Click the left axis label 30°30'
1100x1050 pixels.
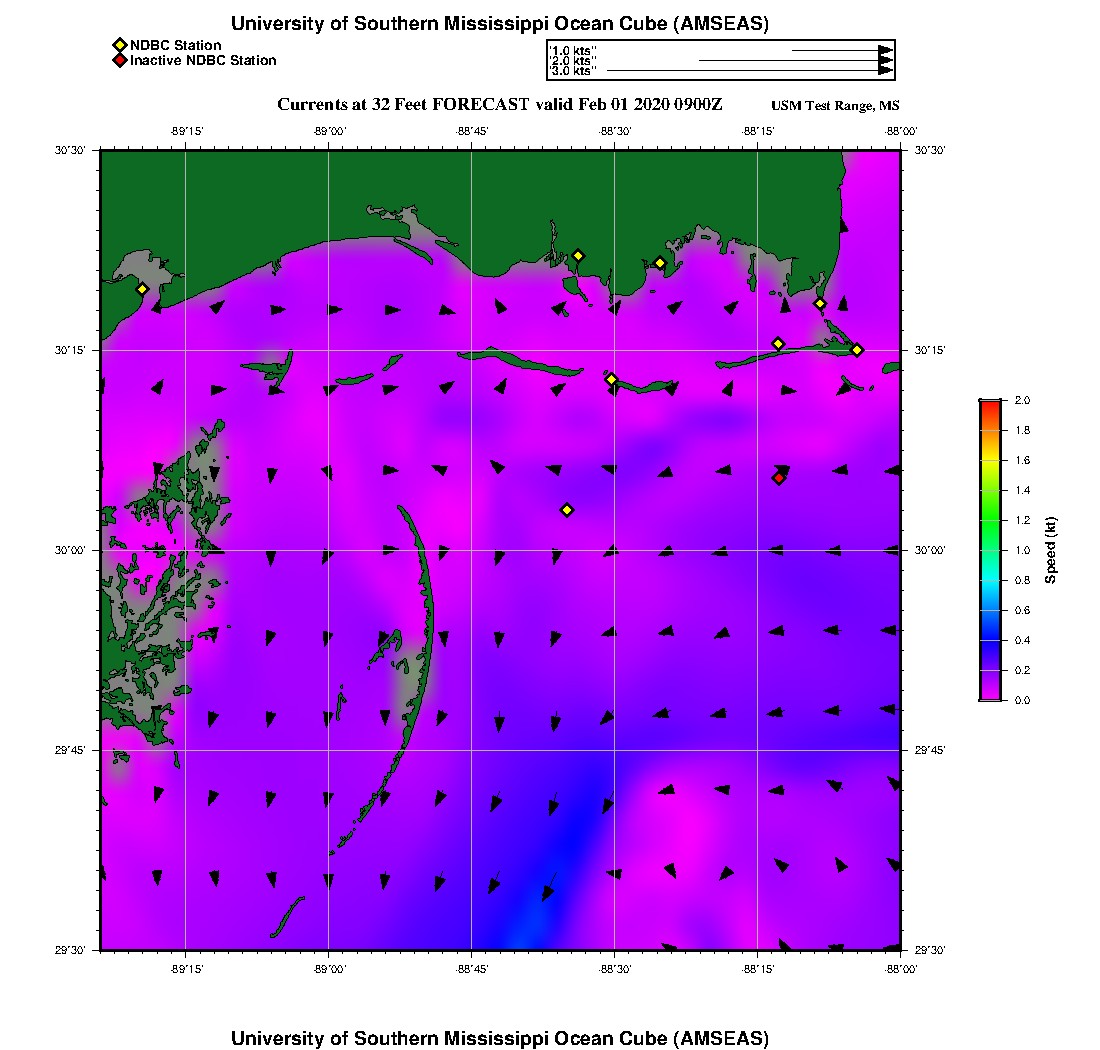pyautogui.click(x=70, y=150)
